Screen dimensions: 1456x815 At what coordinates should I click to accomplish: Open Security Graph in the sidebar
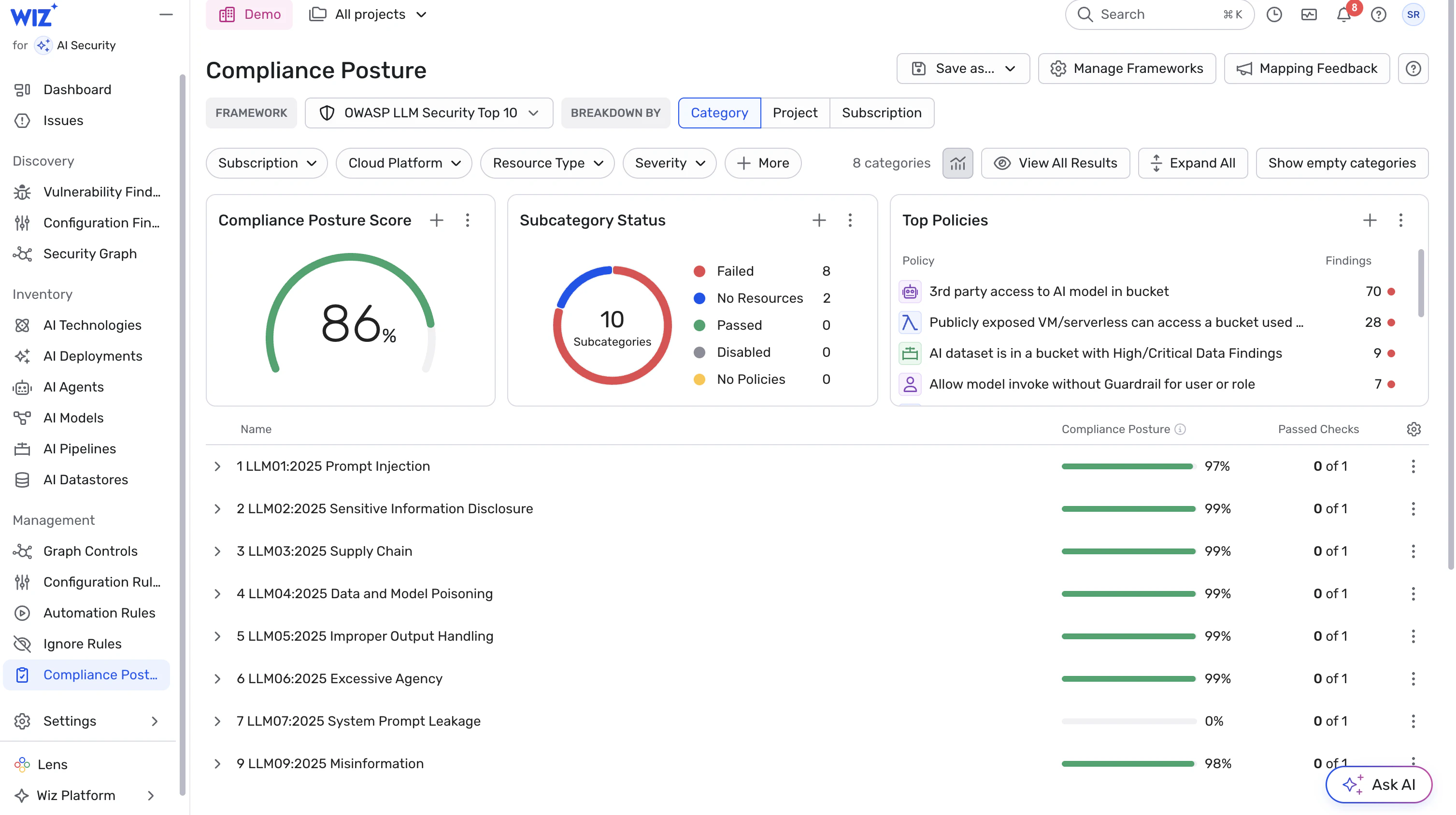90,253
